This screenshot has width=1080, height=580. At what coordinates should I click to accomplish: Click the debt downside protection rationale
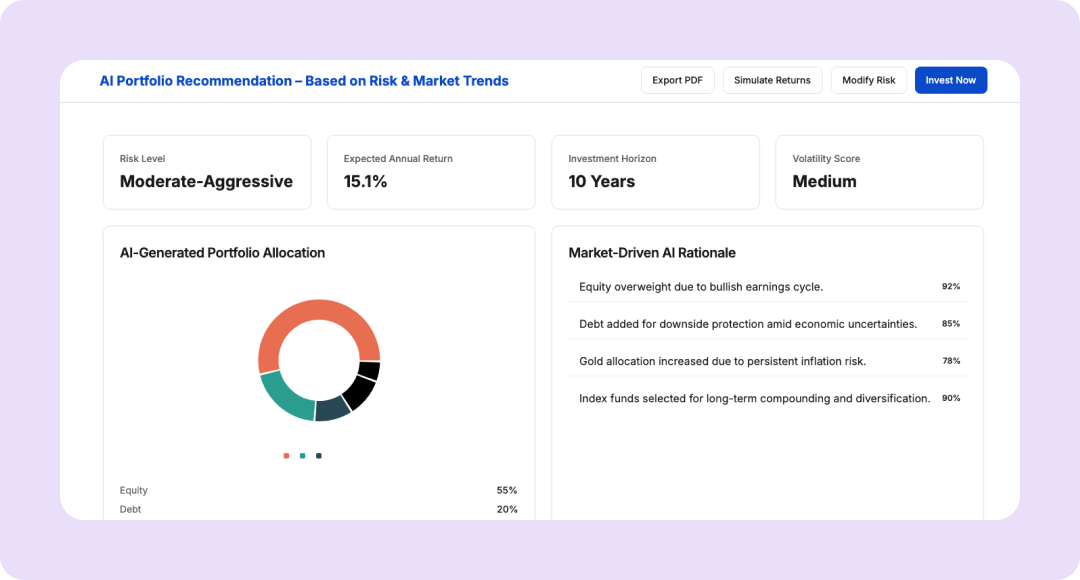[x=768, y=324]
